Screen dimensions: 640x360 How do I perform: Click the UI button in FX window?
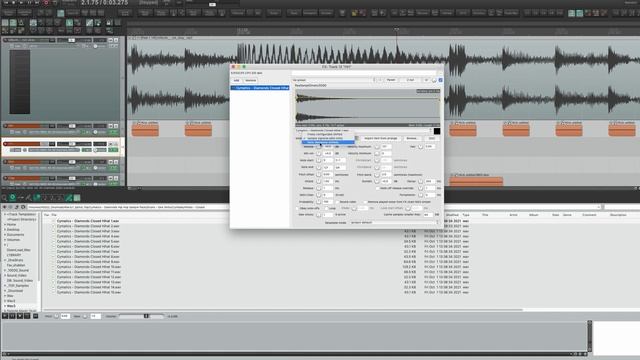(427, 80)
